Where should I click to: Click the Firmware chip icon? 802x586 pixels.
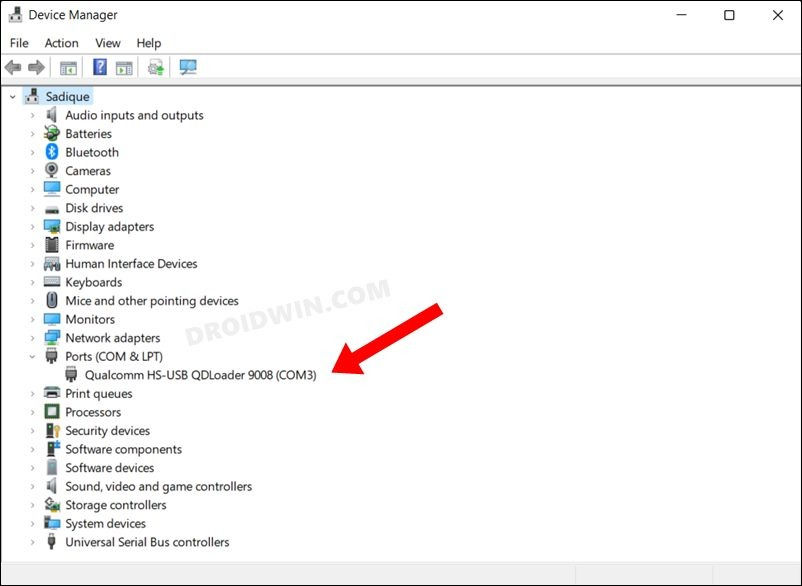(52, 245)
